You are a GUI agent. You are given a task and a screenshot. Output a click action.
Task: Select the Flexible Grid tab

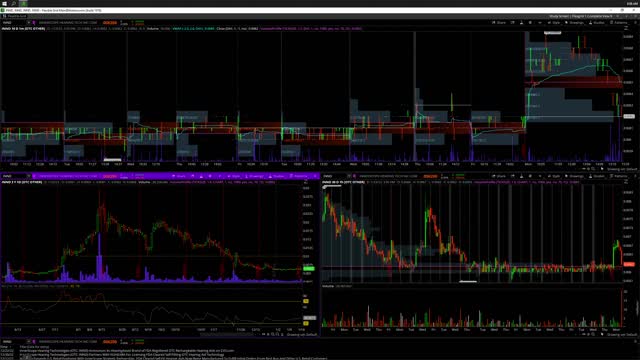point(15,16)
